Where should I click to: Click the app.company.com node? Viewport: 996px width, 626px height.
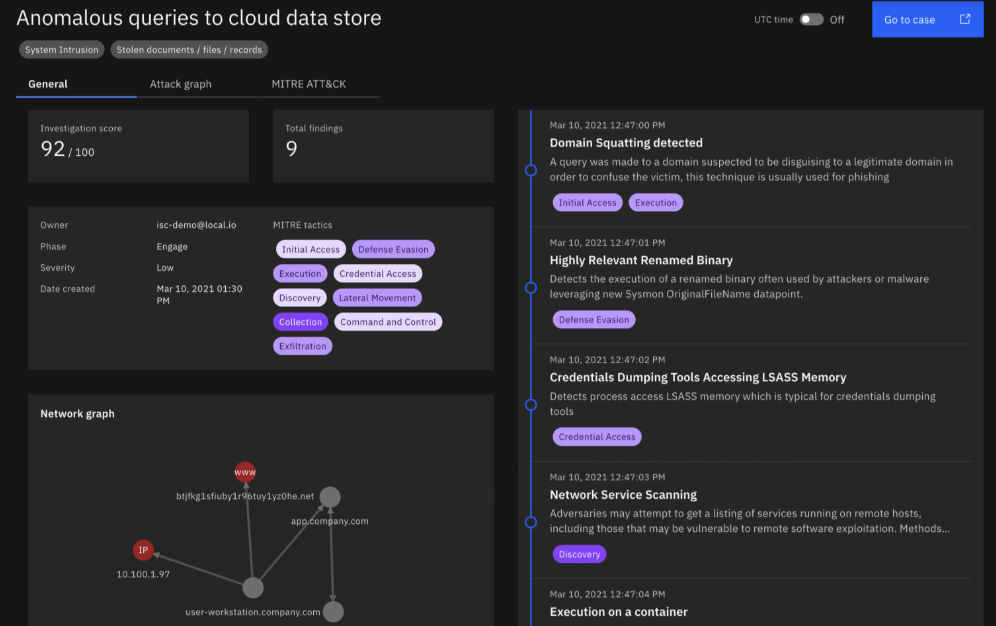point(330,496)
